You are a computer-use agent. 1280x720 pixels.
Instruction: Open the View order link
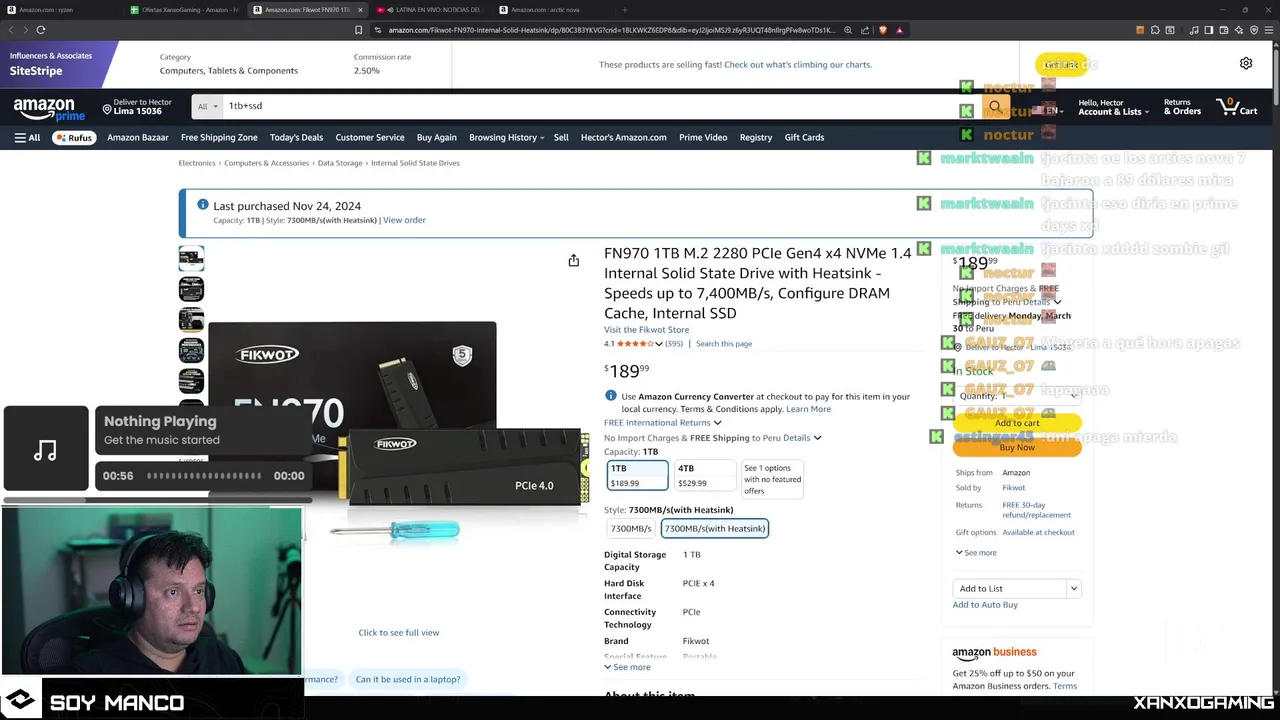pyautogui.click(x=404, y=220)
